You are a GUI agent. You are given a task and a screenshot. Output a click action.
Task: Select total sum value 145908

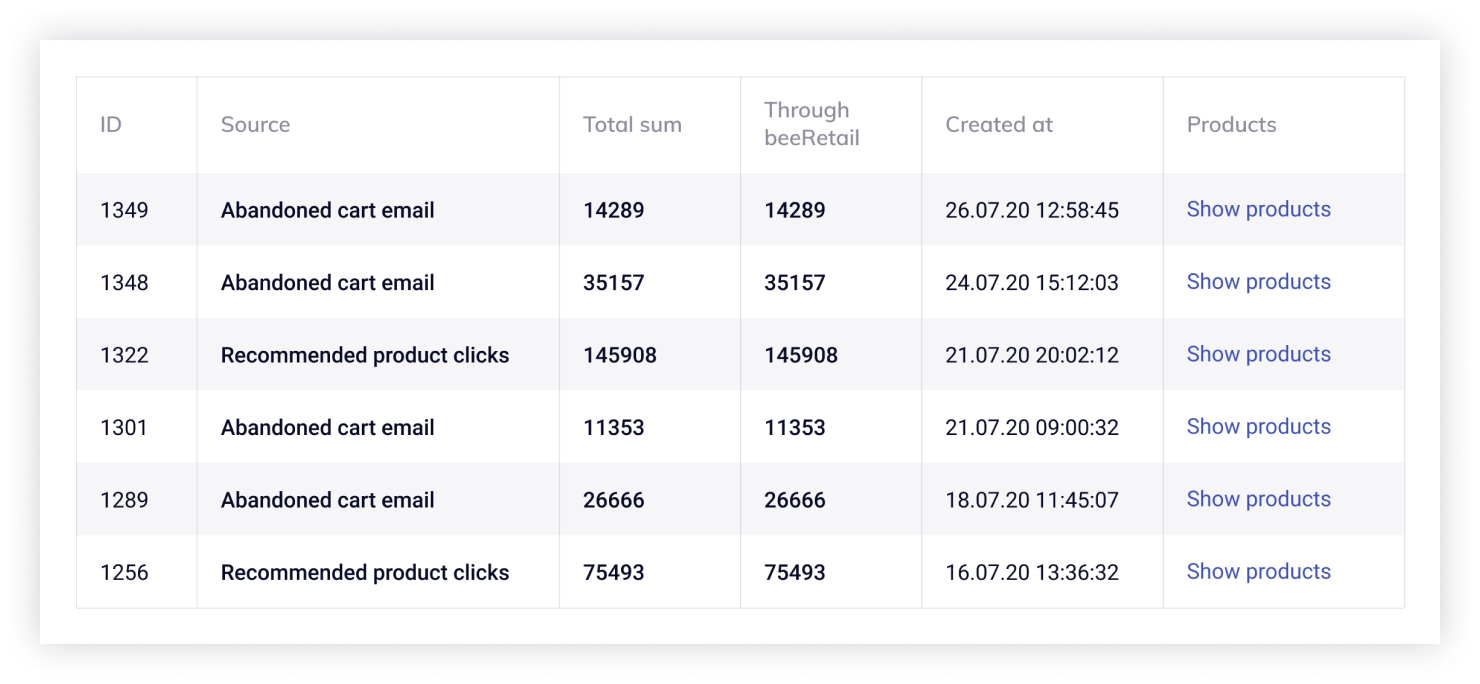[x=620, y=355]
